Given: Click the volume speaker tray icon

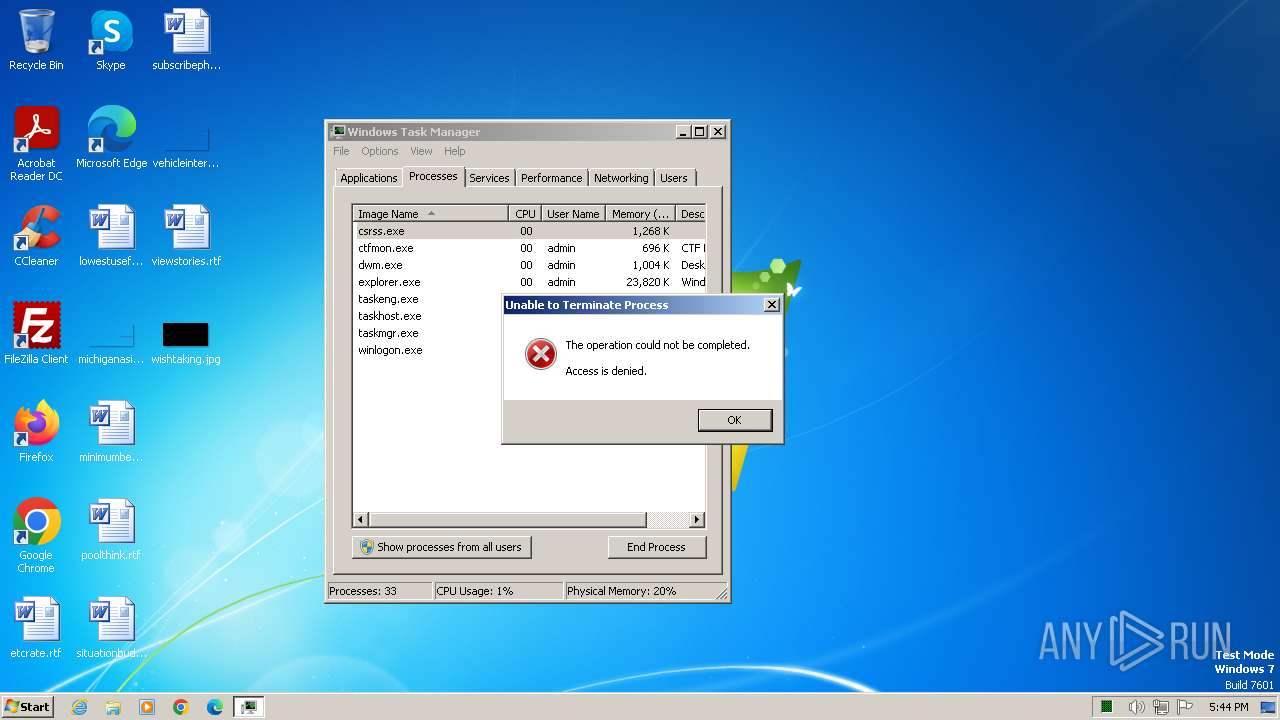Looking at the screenshot, I should click(x=1136, y=707).
